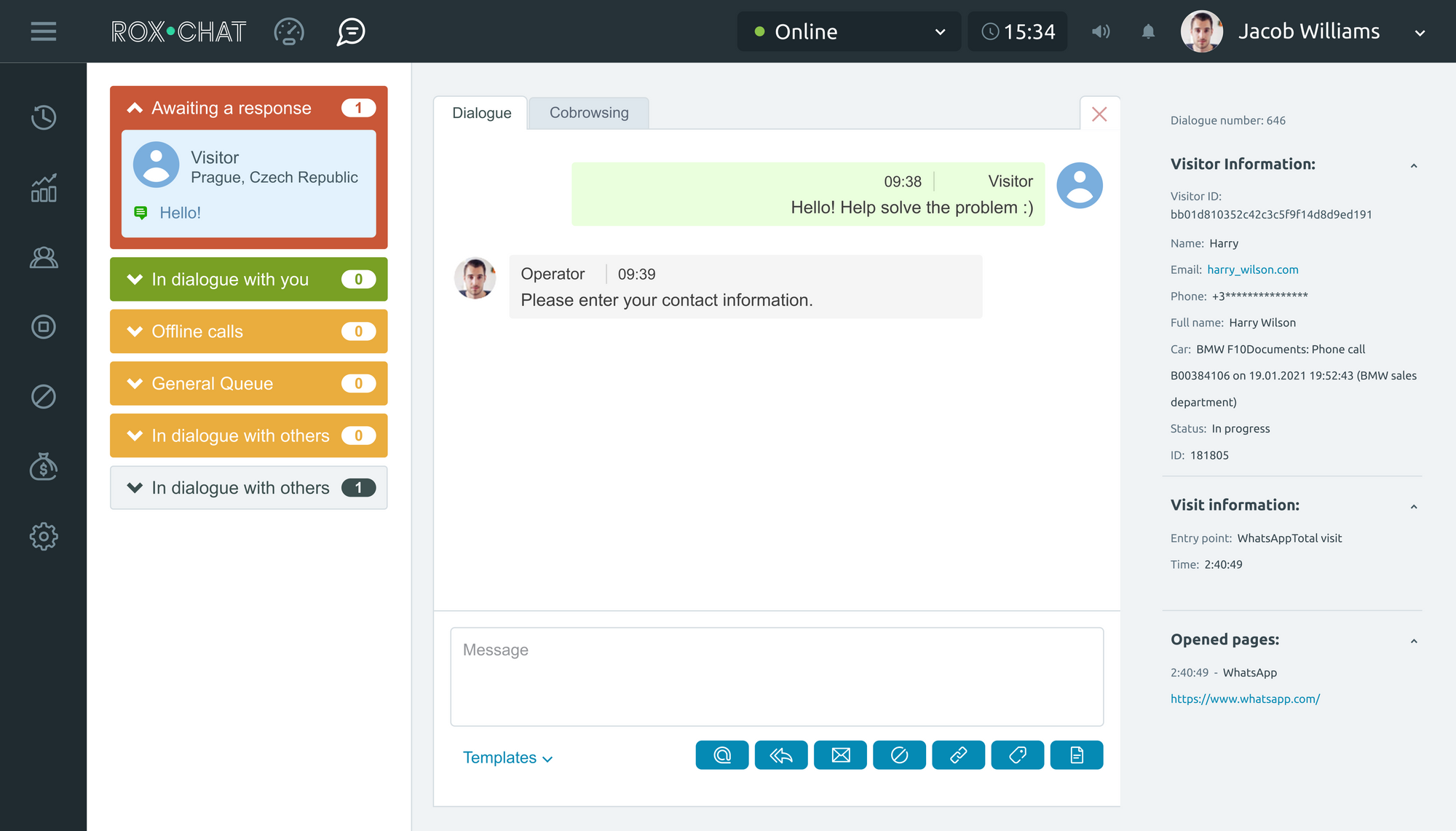Toggle operator Online status dropdown

click(849, 31)
